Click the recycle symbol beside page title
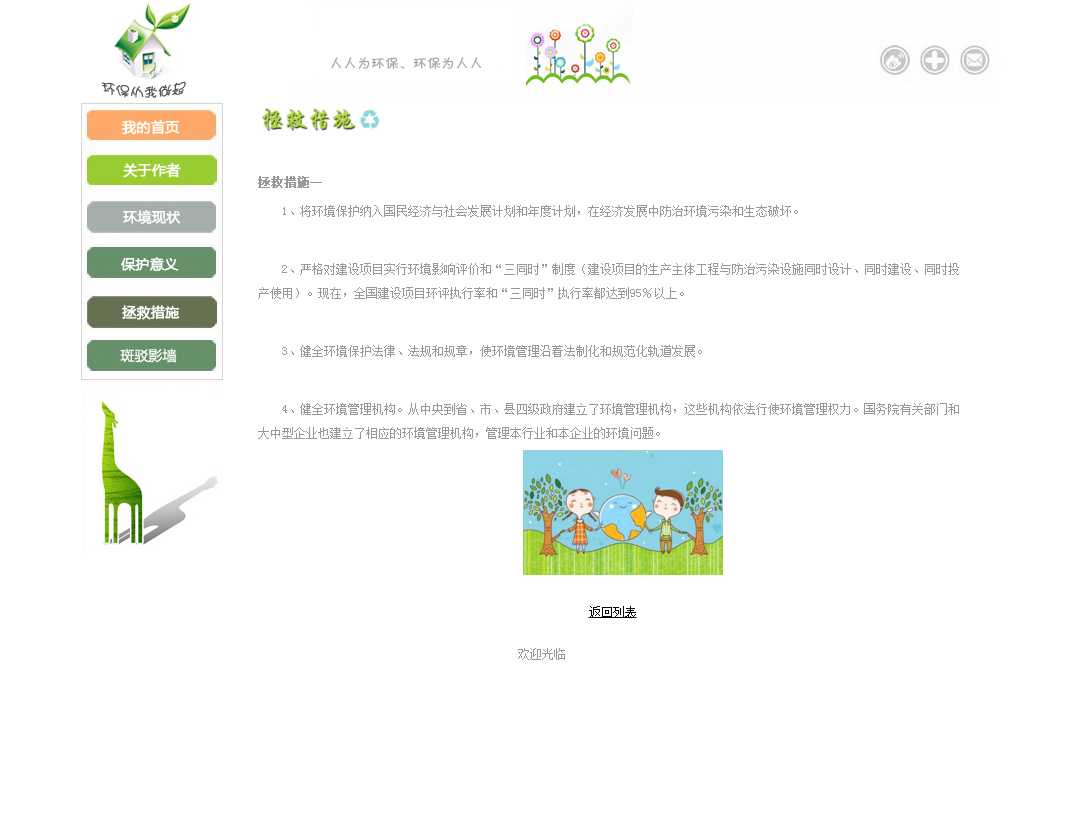The height and width of the screenshot is (828, 1083). point(370,120)
